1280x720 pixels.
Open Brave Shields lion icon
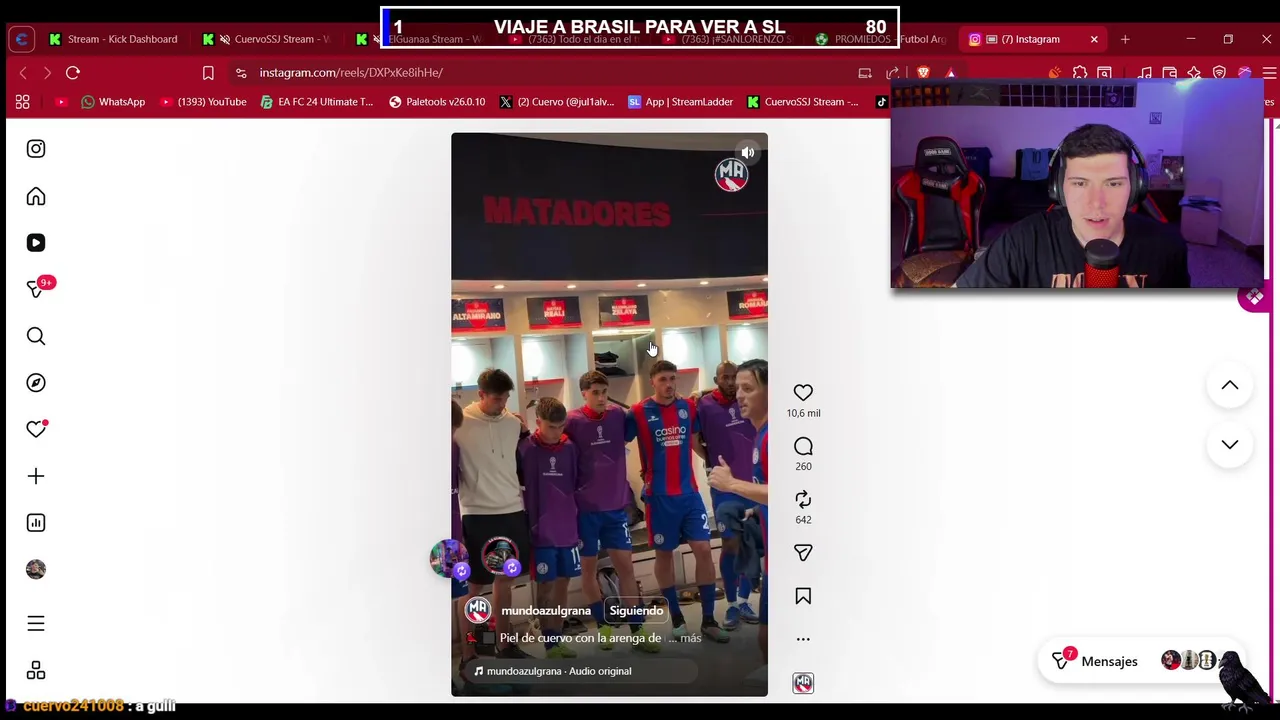(x=923, y=73)
